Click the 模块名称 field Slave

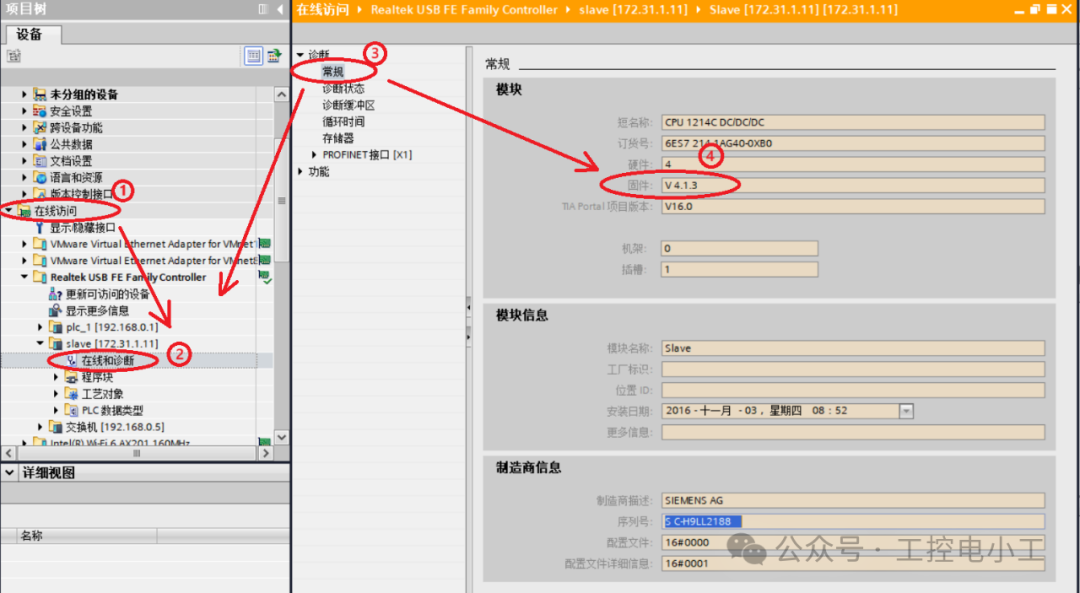(853, 348)
